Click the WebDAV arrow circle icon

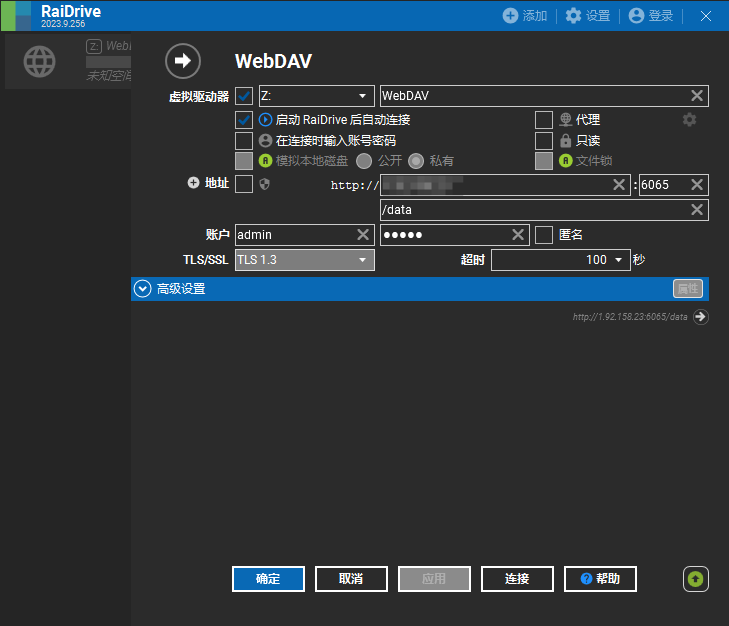pos(183,61)
